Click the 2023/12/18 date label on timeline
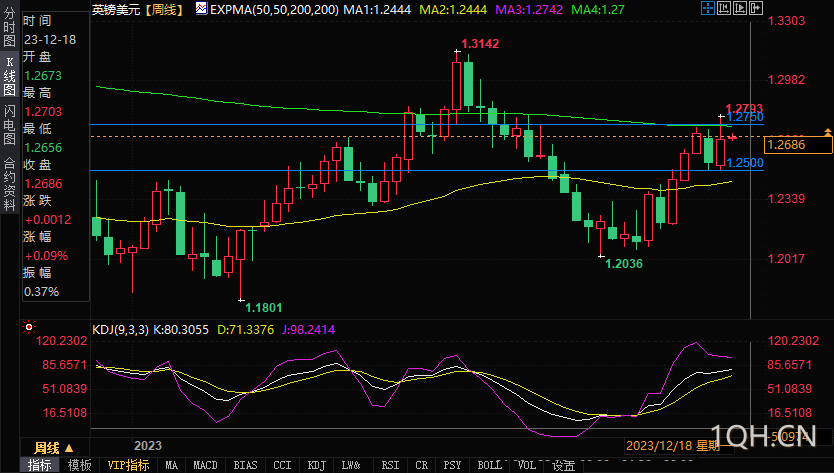Screen dimensions: 834x473 coord(657,446)
